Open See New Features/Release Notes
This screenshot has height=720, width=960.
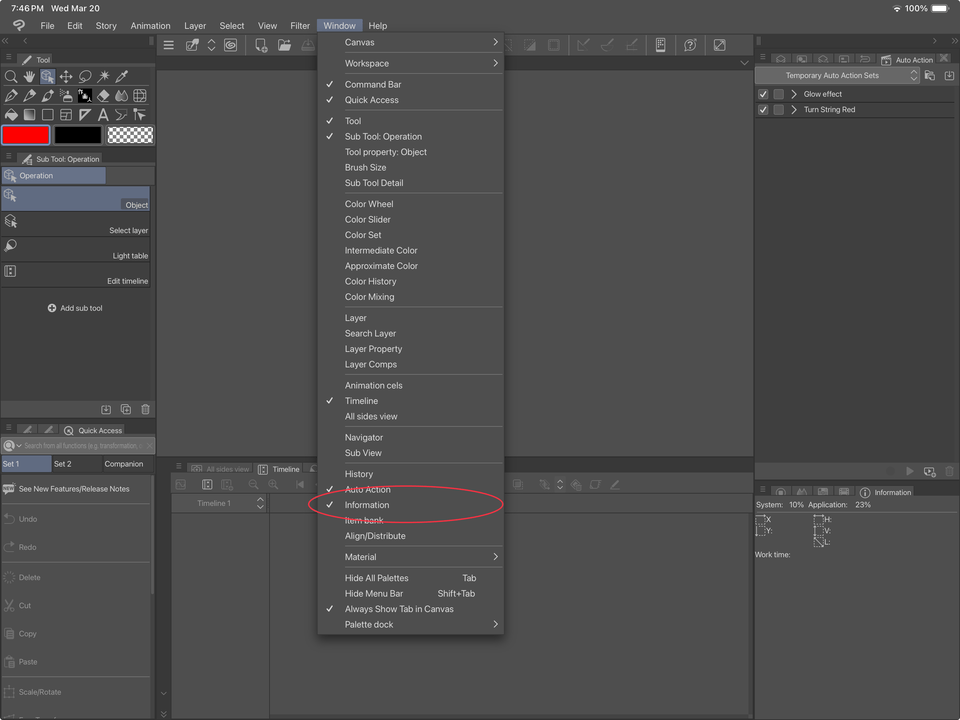[x=76, y=489]
